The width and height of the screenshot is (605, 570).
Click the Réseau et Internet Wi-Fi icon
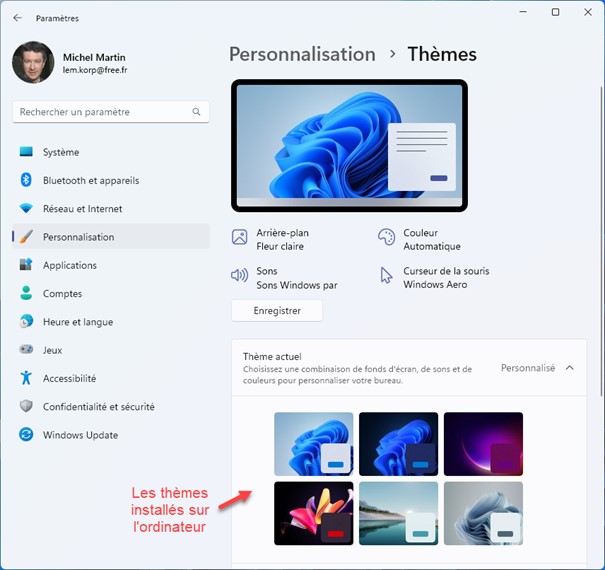(26, 209)
